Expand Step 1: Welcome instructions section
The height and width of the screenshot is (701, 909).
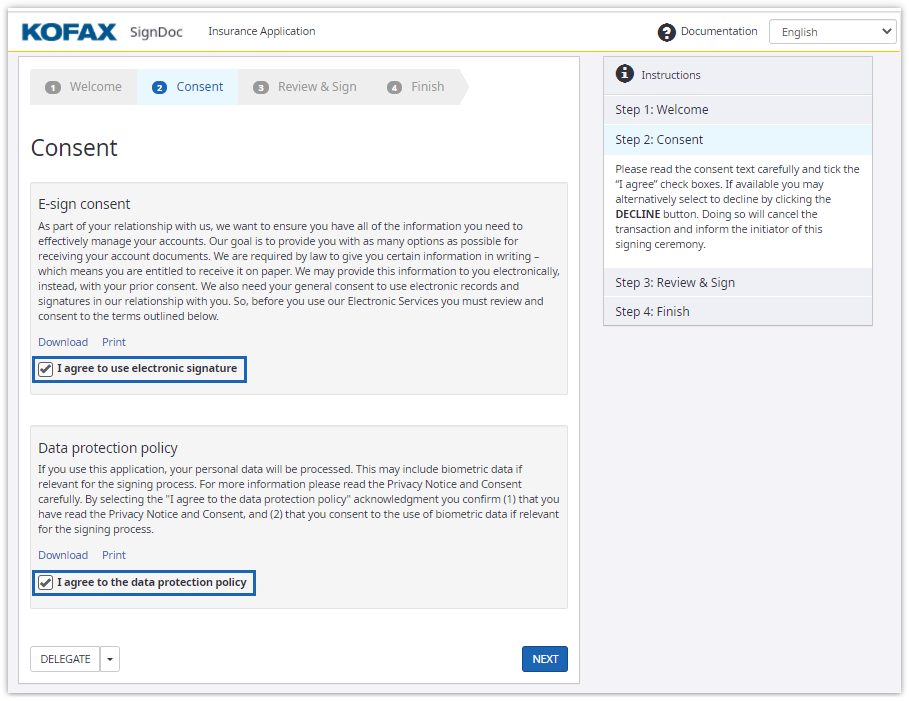point(737,110)
